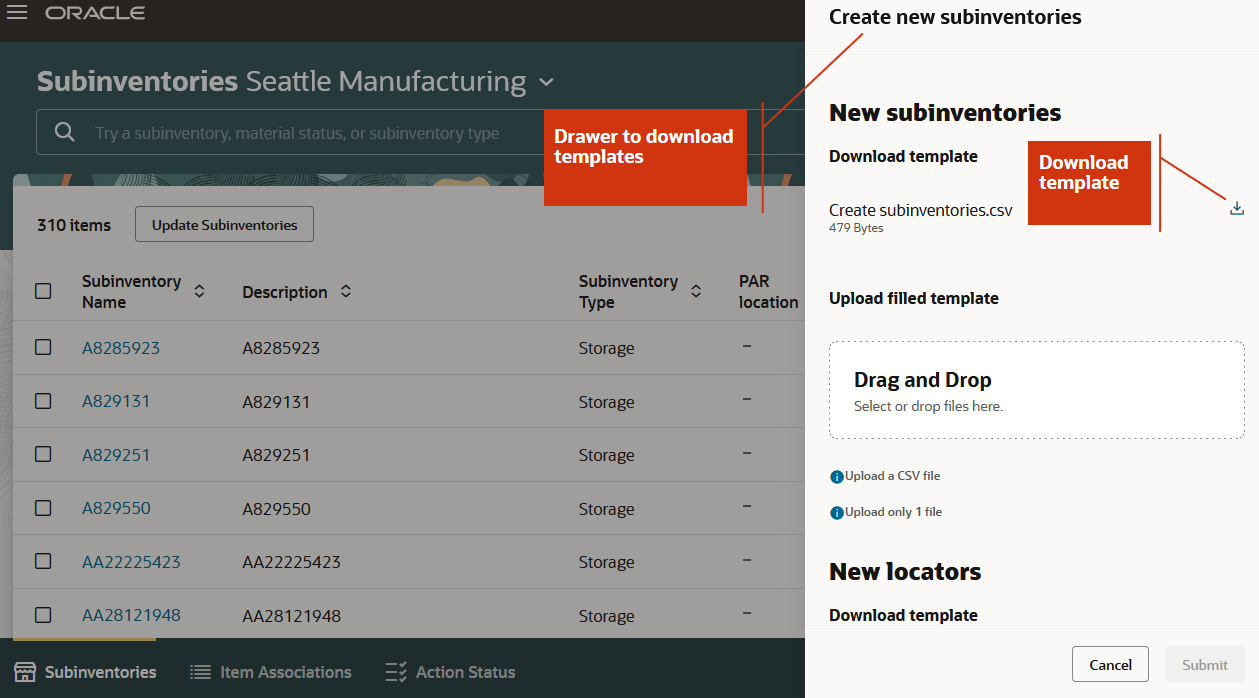This screenshot has height=698, width=1259.
Task: Expand the Seattle Manufacturing organization dropdown
Action: pos(545,82)
